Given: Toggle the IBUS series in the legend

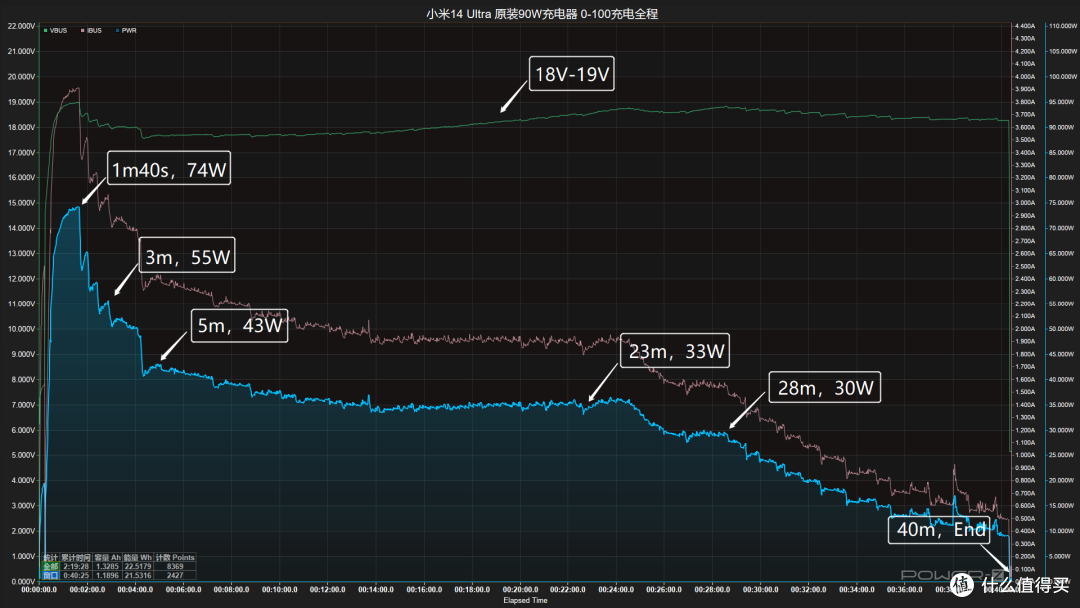Looking at the screenshot, I should [91, 30].
